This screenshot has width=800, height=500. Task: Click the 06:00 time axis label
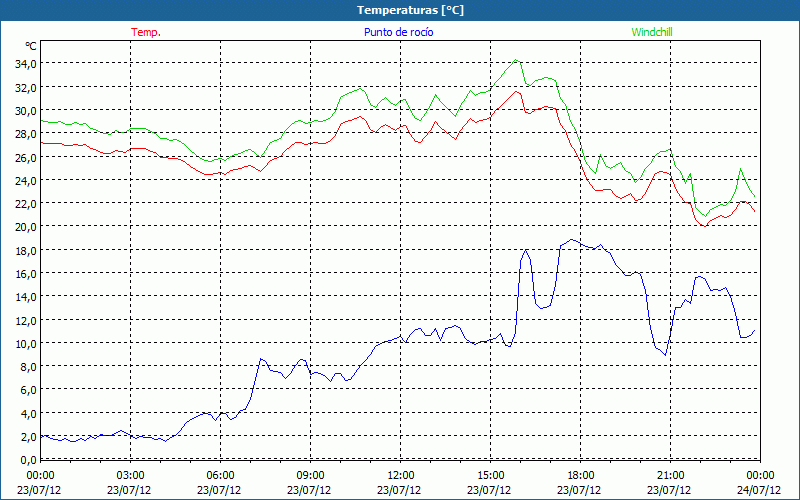220,475
